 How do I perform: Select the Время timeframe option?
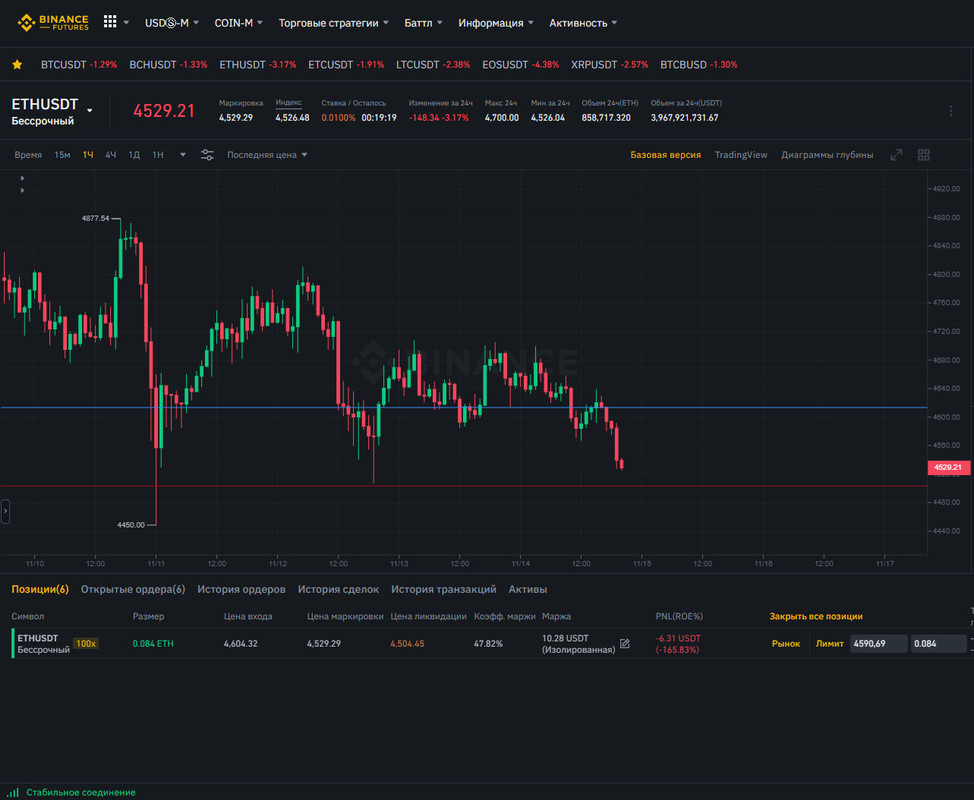click(x=28, y=155)
